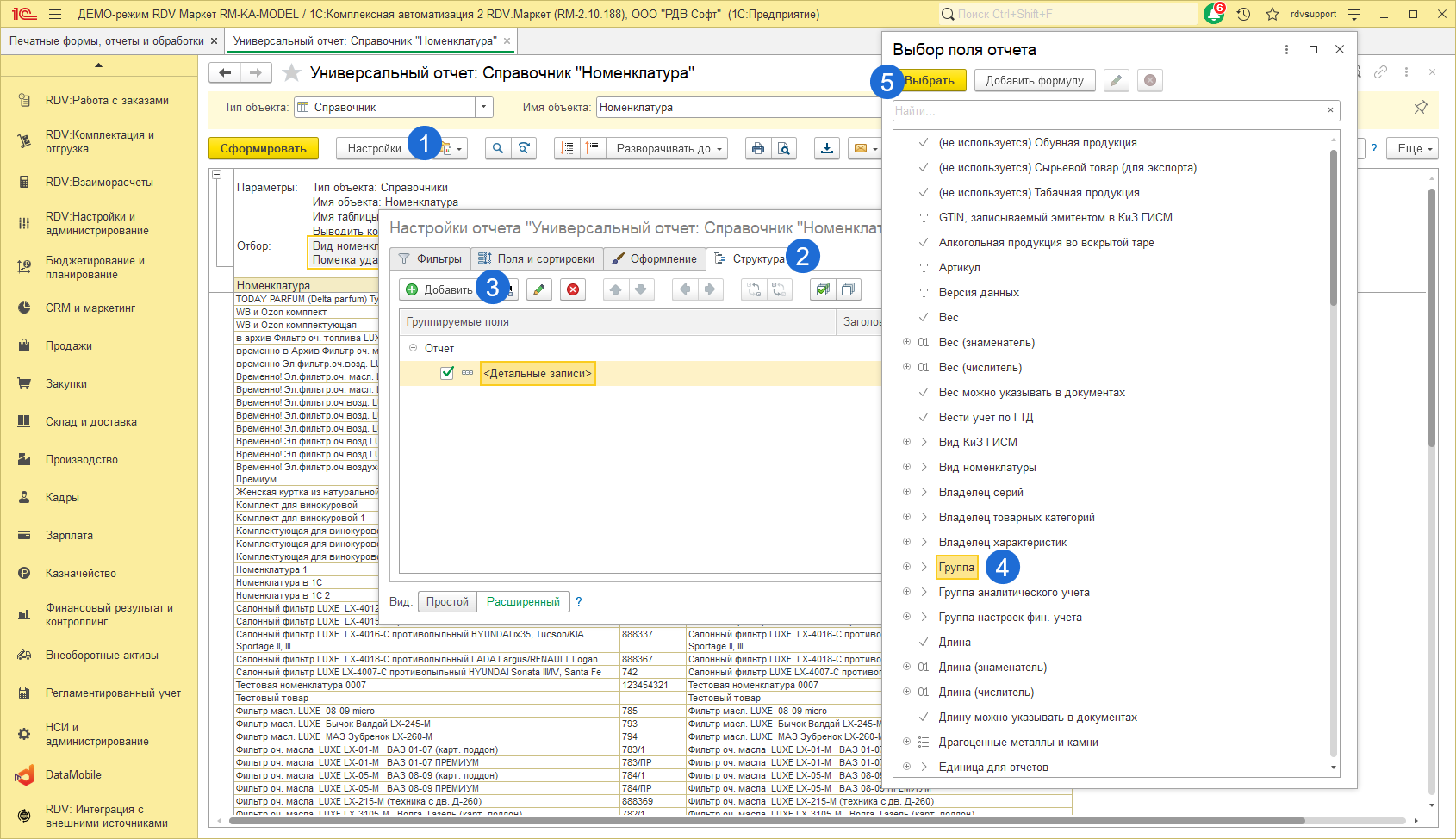
Task: Expand the Вид номенклатуры field node
Action: (906, 467)
